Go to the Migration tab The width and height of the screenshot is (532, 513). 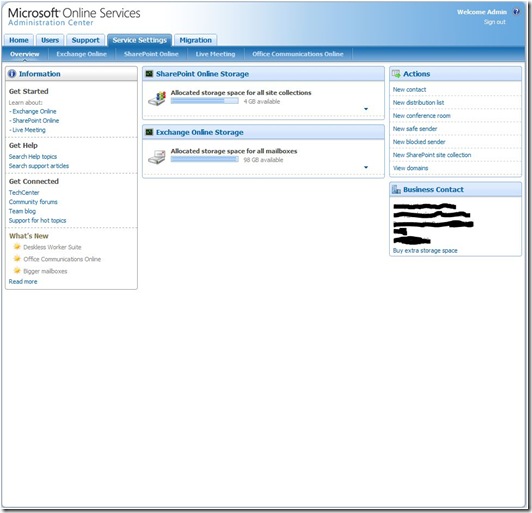(195, 40)
